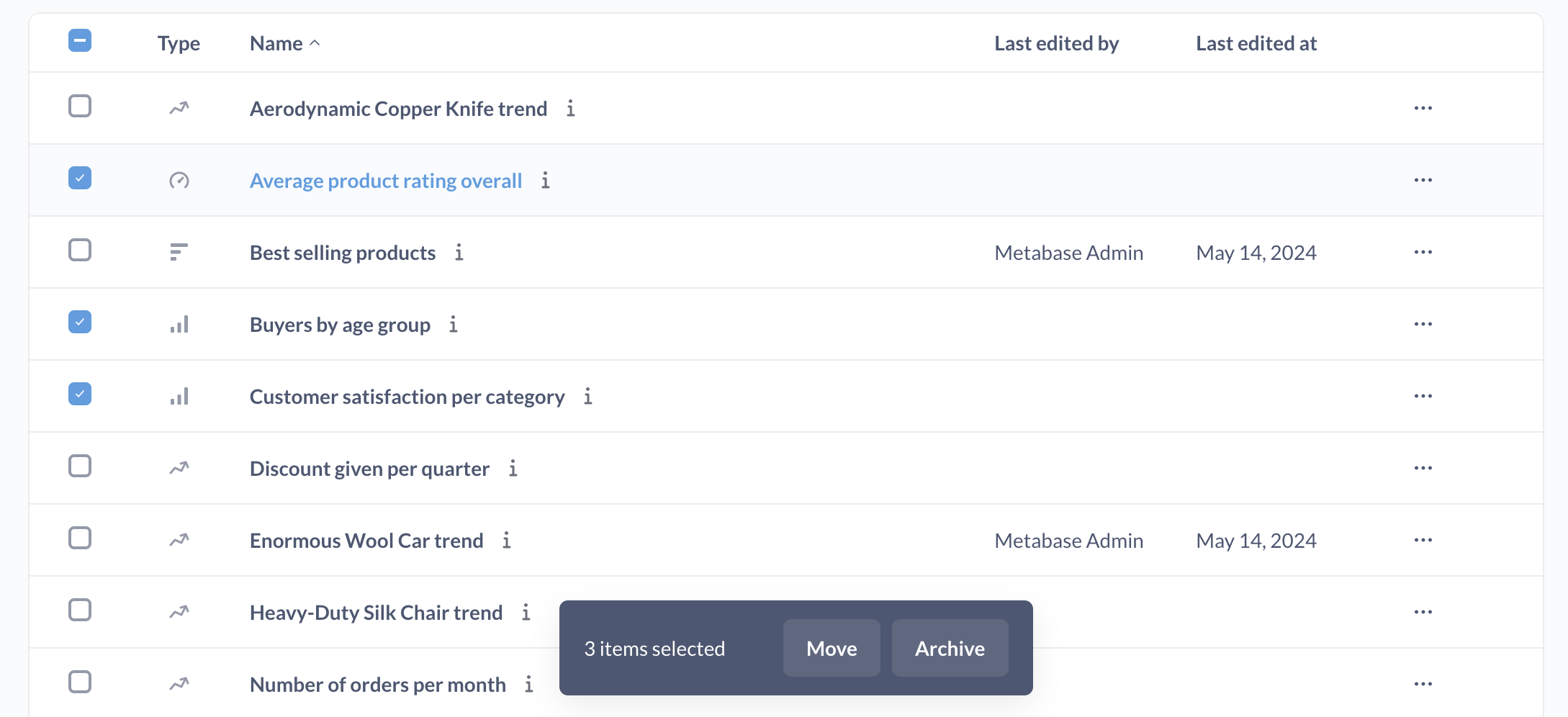Open the ellipsis menu for Enormous Wool Car trend
Viewport: 1568px width, 717px height.
tap(1423, 540)
